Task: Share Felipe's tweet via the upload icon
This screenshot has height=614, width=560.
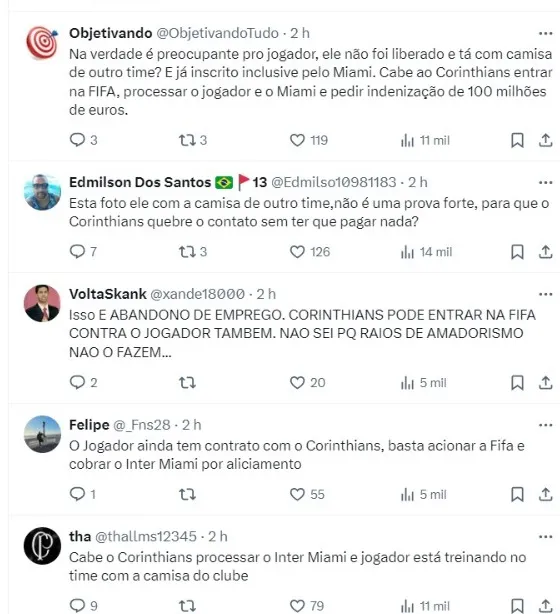Action: tap(545, 494)
